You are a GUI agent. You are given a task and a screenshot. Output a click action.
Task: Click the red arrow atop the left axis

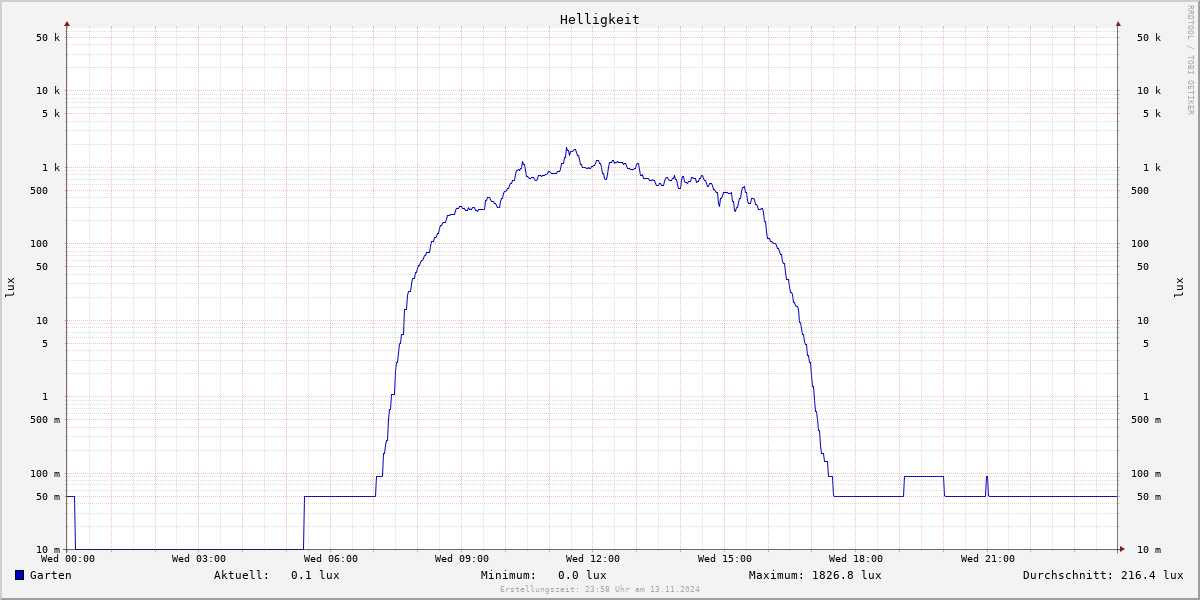tap(67, 23)
